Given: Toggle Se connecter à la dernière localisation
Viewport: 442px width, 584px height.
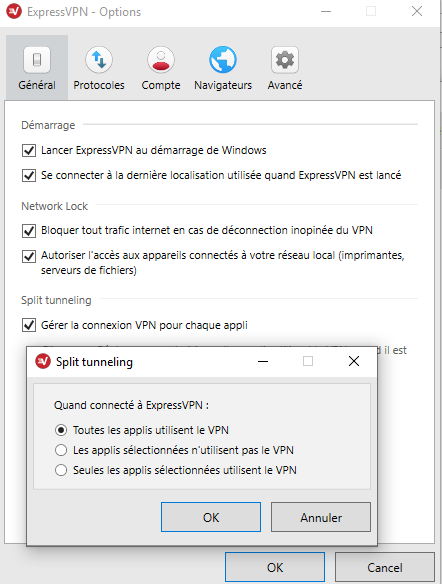Looking at the screenshot, I should coord(29,175).
